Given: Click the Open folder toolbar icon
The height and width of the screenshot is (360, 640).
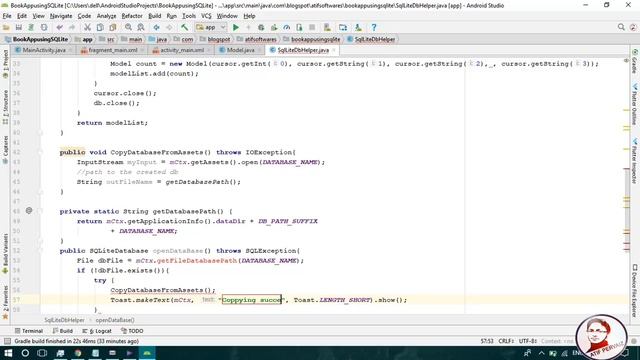Looking at the screenshot, I should click(x=6, y=27).
